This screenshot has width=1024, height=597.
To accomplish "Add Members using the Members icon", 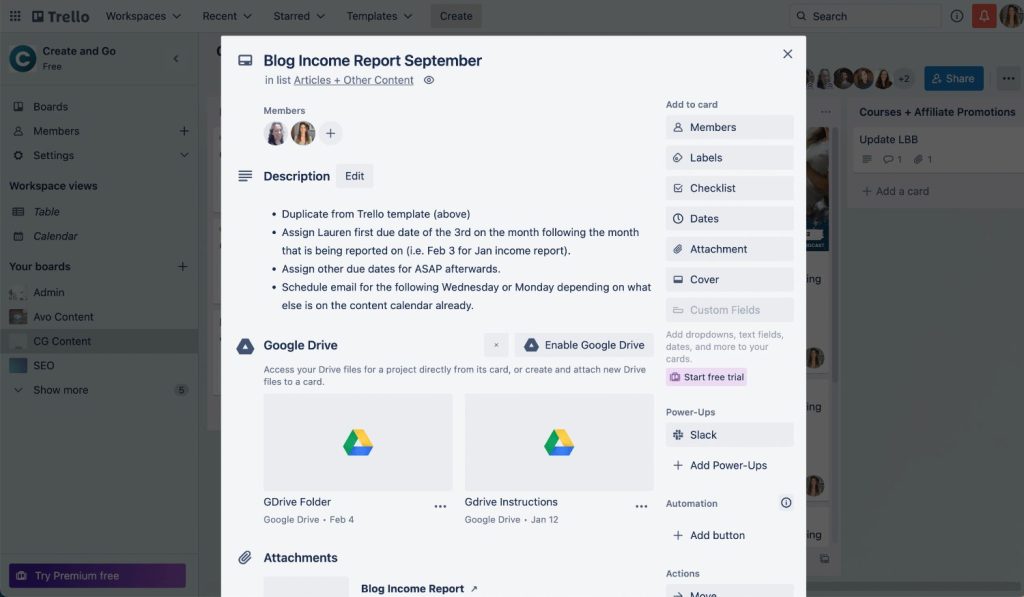I will 729,127.
